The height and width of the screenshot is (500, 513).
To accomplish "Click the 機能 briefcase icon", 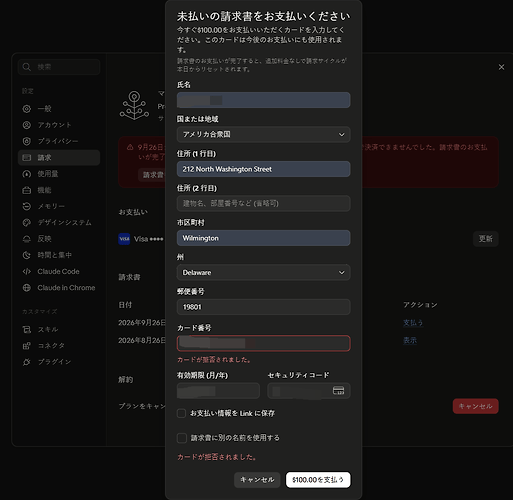I will pyautogui.click(x=27, y=190).
